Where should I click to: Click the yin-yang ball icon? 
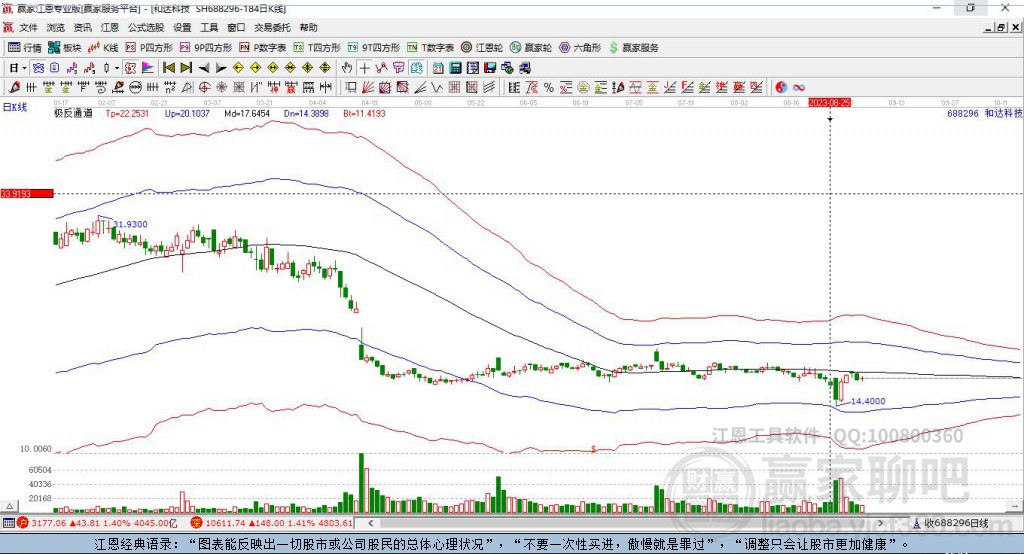781,88
